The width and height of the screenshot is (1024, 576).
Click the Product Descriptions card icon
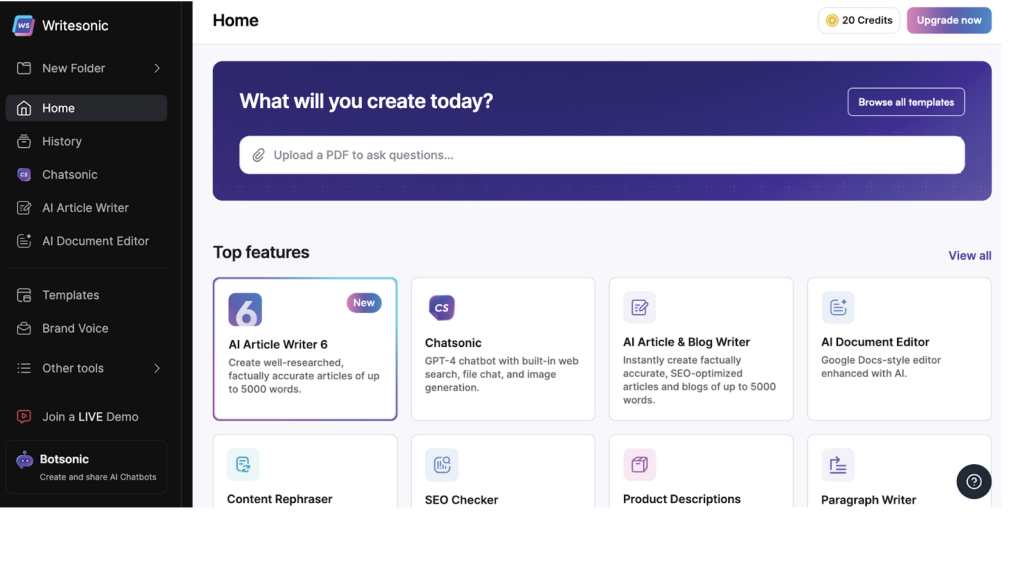(x=639, y=464)
